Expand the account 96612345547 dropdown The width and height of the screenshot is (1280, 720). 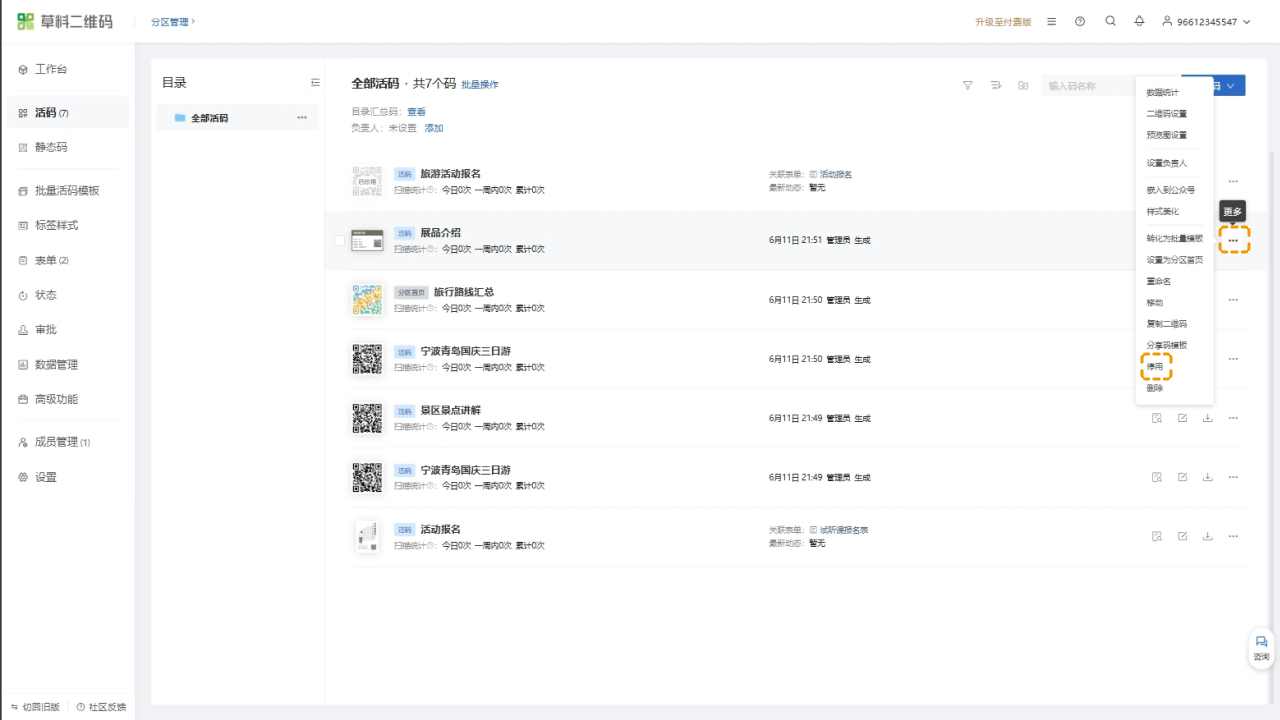coord(1206,22)
